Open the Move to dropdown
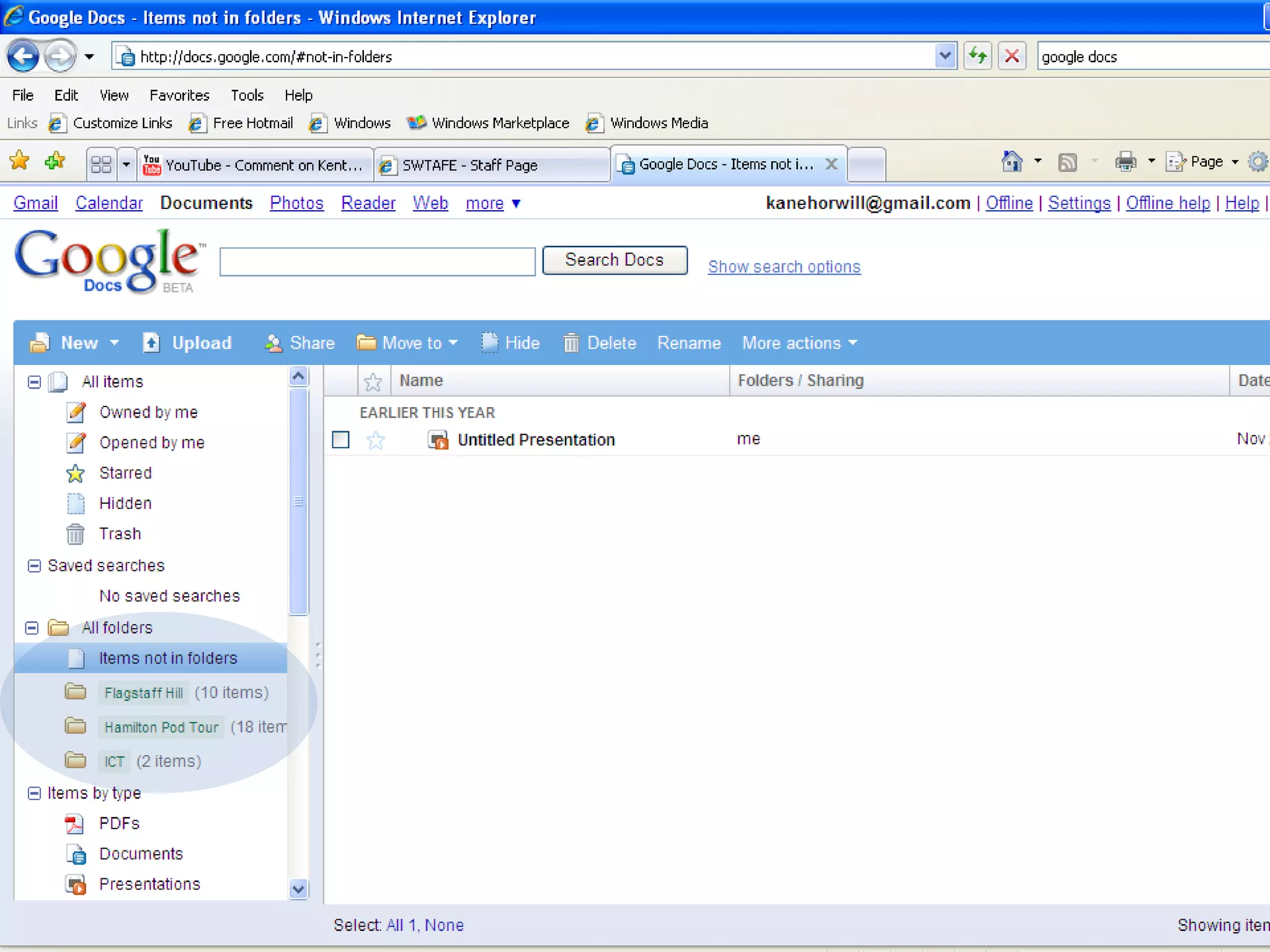Screen dimensions: 1270x952 [x=407, y=343]
